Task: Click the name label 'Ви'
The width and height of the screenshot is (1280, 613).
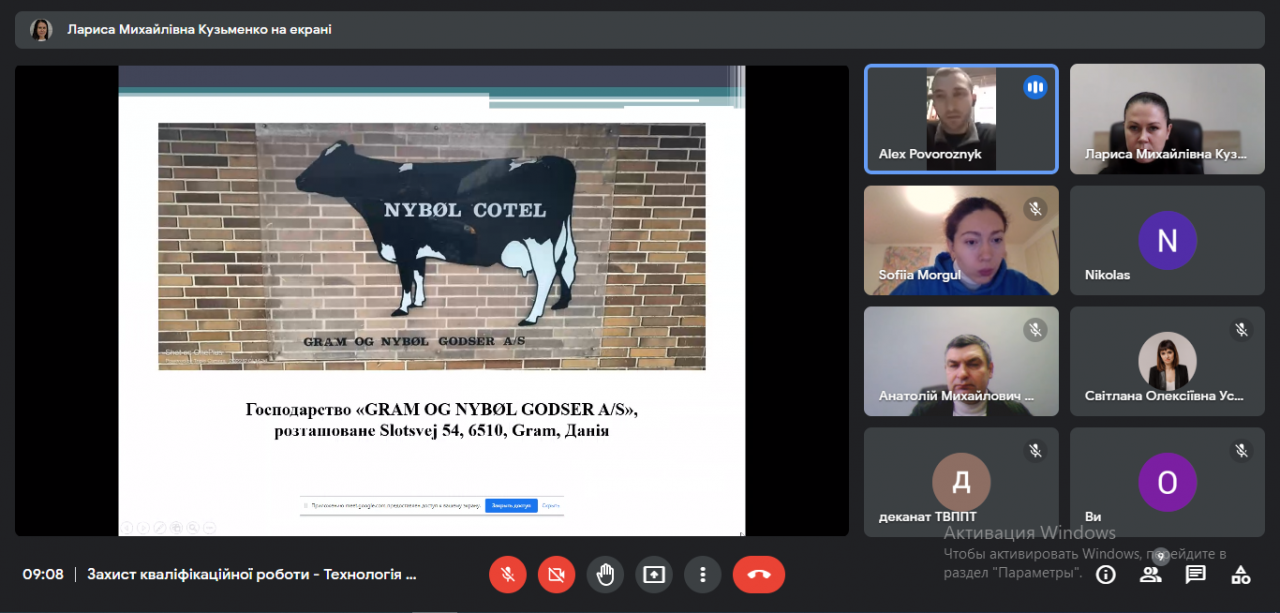Action: (x=1093, y=517)
